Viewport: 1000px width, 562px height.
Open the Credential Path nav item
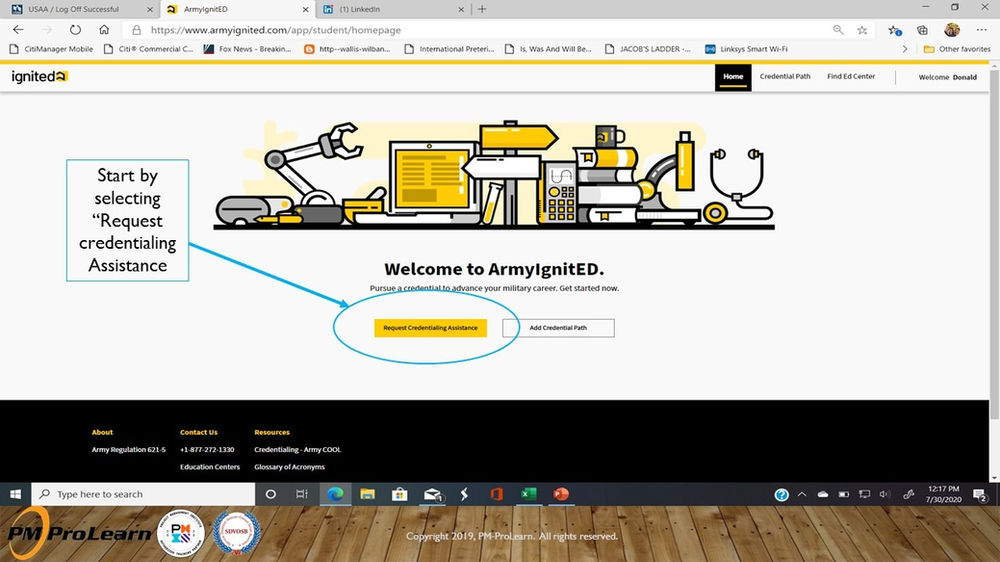(785, 77)
